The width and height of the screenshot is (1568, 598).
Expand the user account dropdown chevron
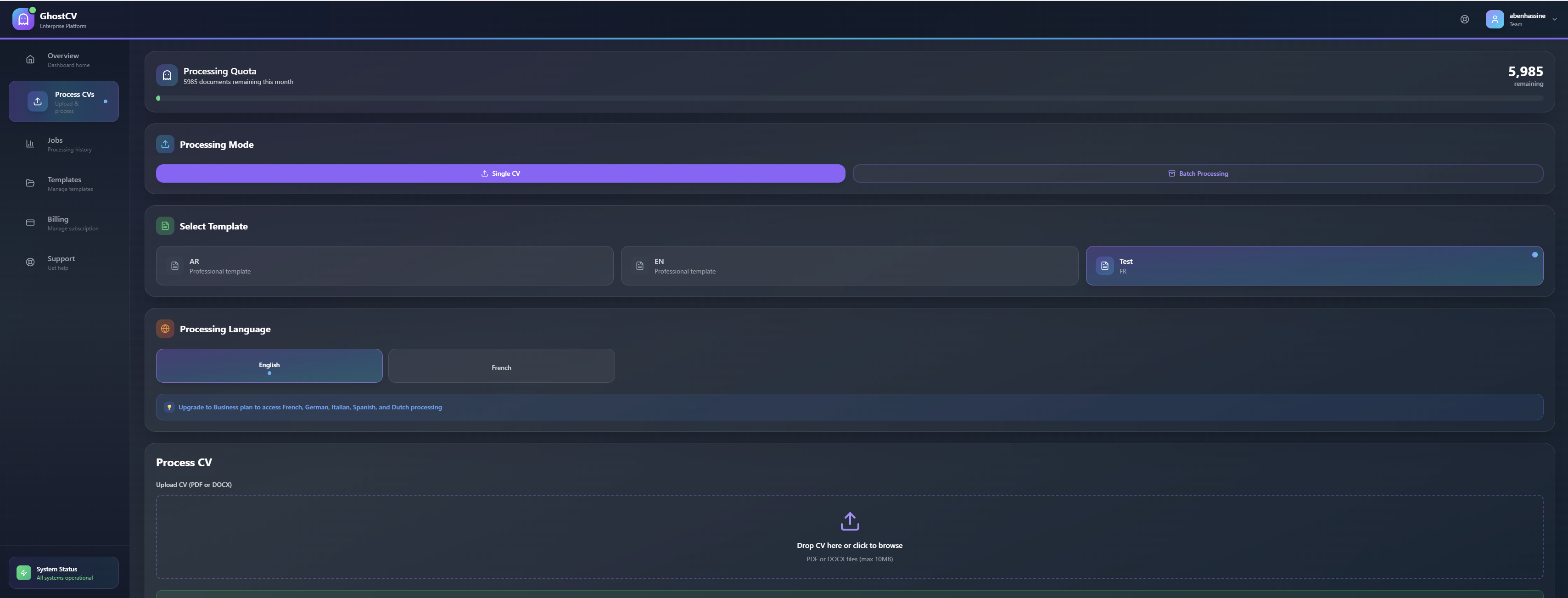point(1554,19)
